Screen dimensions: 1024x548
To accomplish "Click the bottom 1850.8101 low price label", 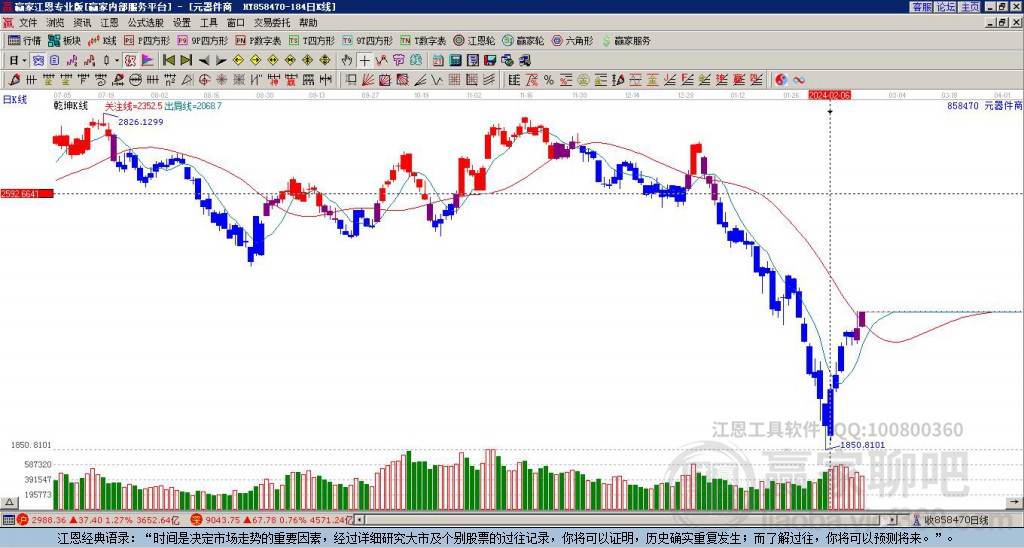I will click(x=862, y=445).
